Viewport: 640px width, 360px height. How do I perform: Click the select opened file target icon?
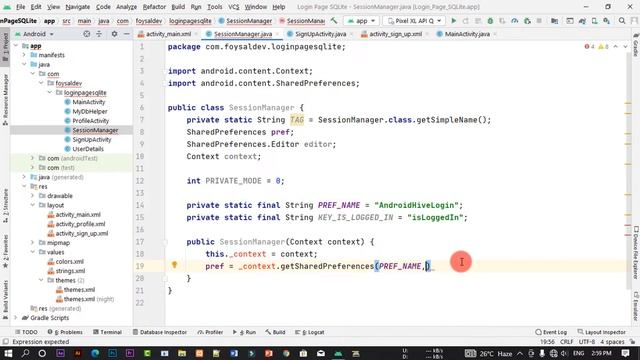click(x=87, y=34)
